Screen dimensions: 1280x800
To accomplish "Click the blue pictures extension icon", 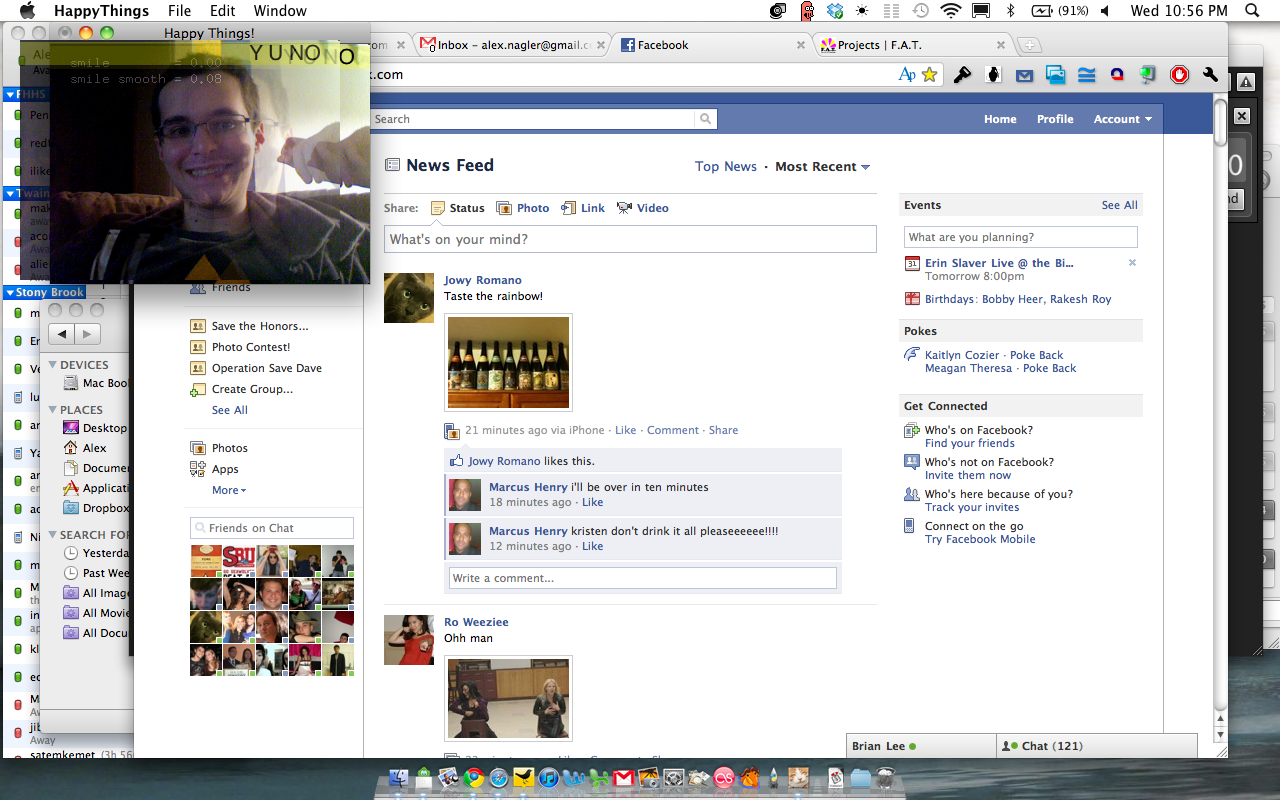I will (x=1055, y=74).
